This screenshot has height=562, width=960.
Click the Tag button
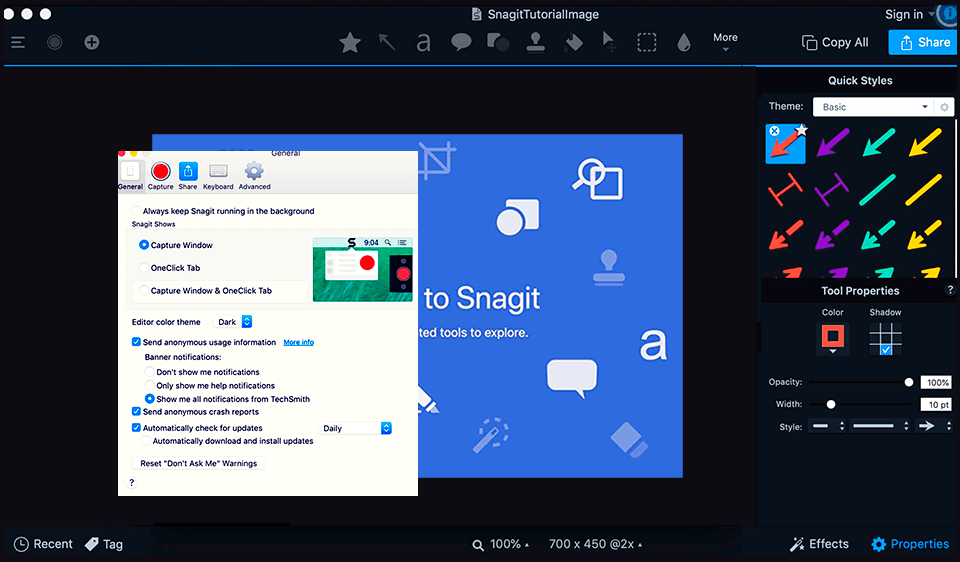104,544
